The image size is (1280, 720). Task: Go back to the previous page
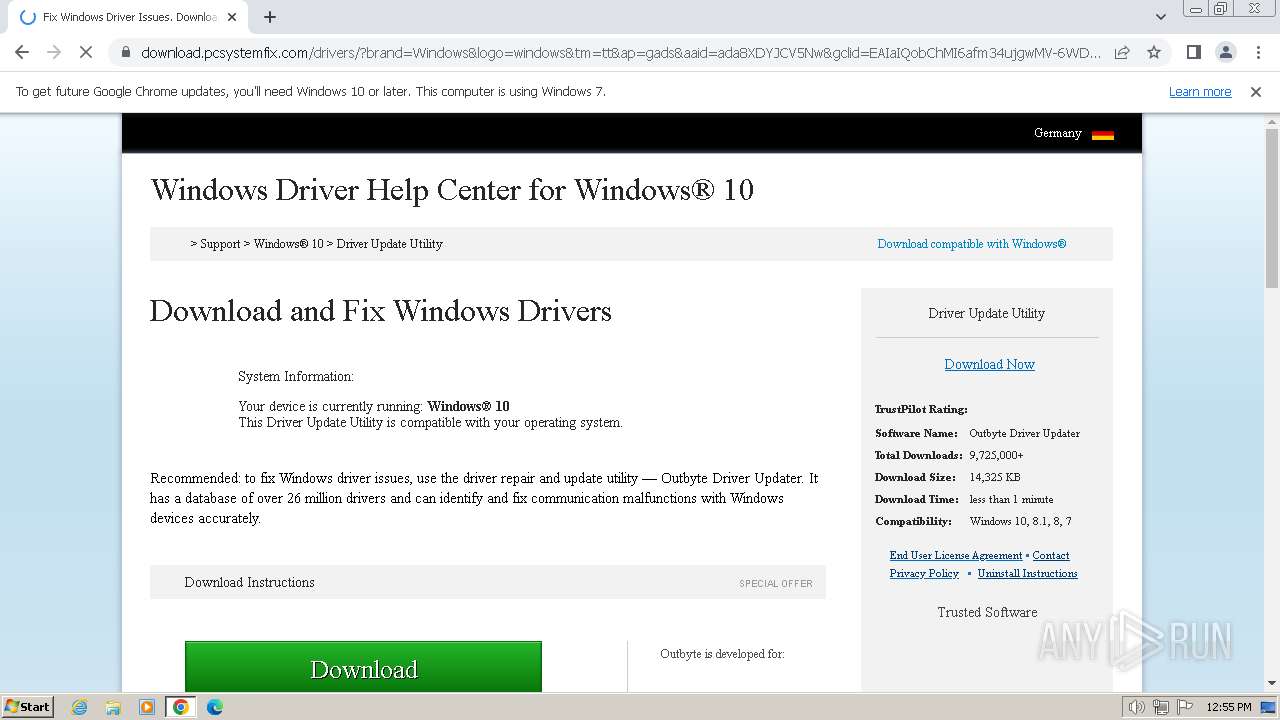point(22,52)
